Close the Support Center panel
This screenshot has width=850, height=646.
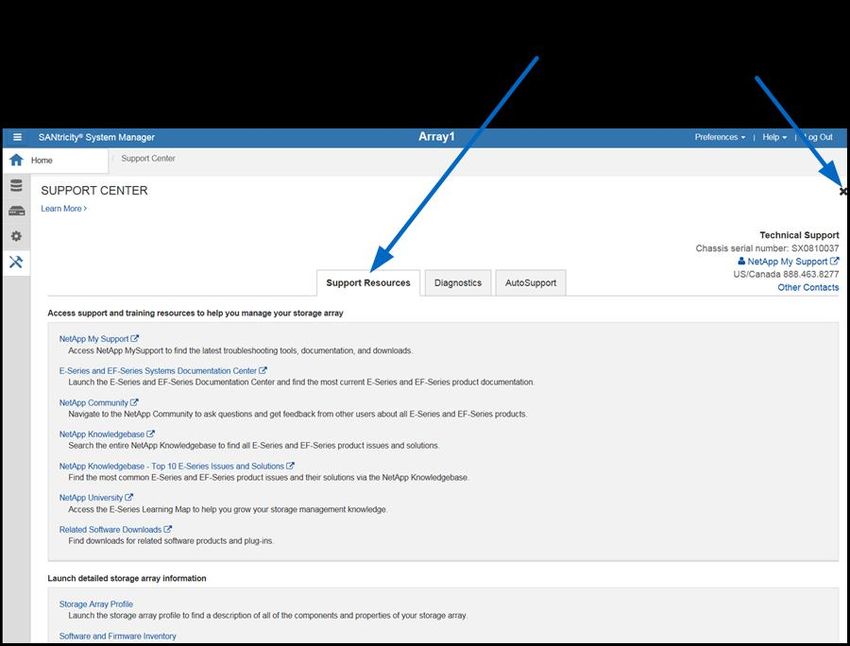pos(843,191)
